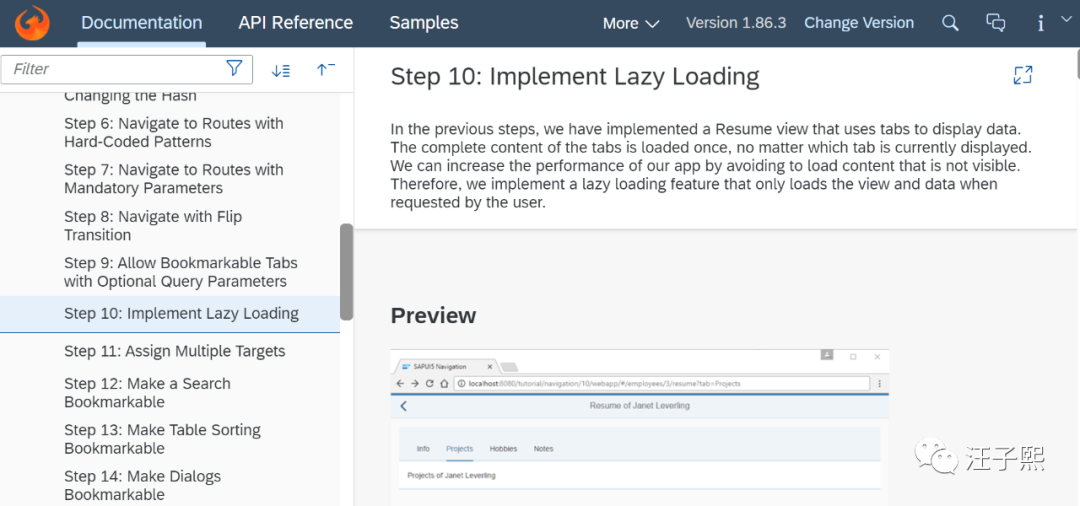
Task: Select Step 8: Navigate with Flip Transition
Action: click(x=153, y=225)
